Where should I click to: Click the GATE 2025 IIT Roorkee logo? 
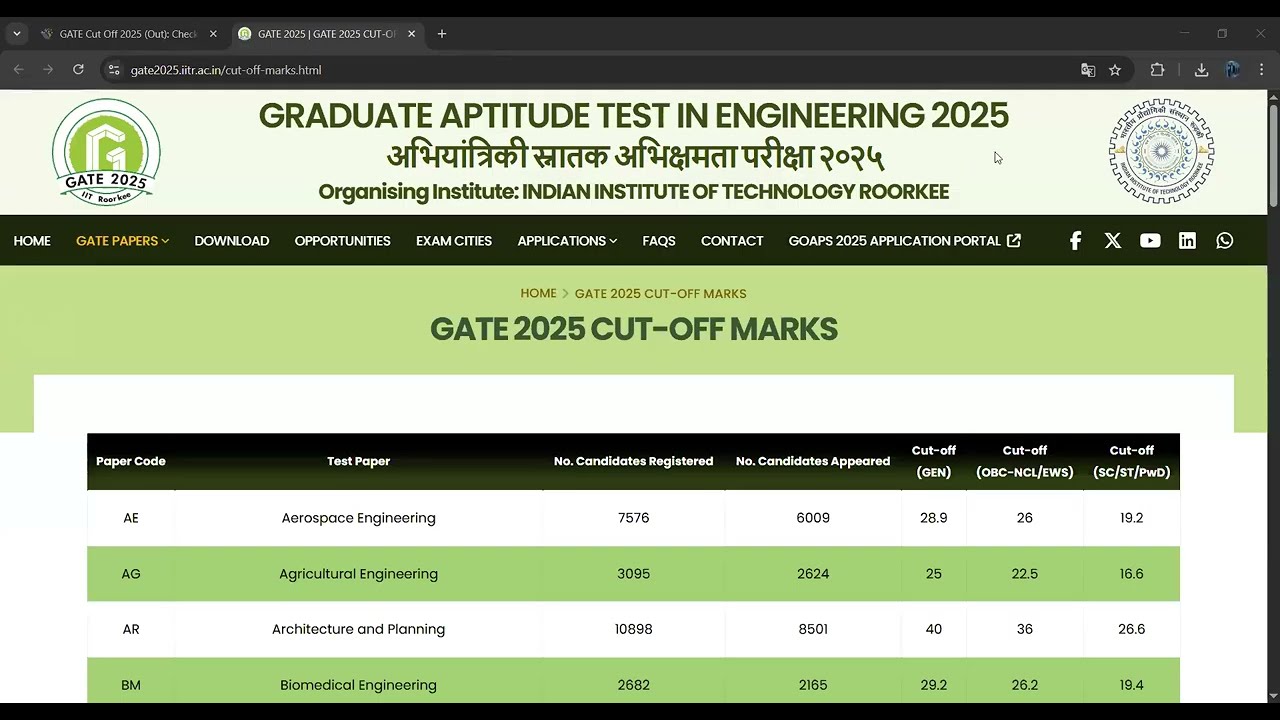pyautogui.click(x=106, y=152)
